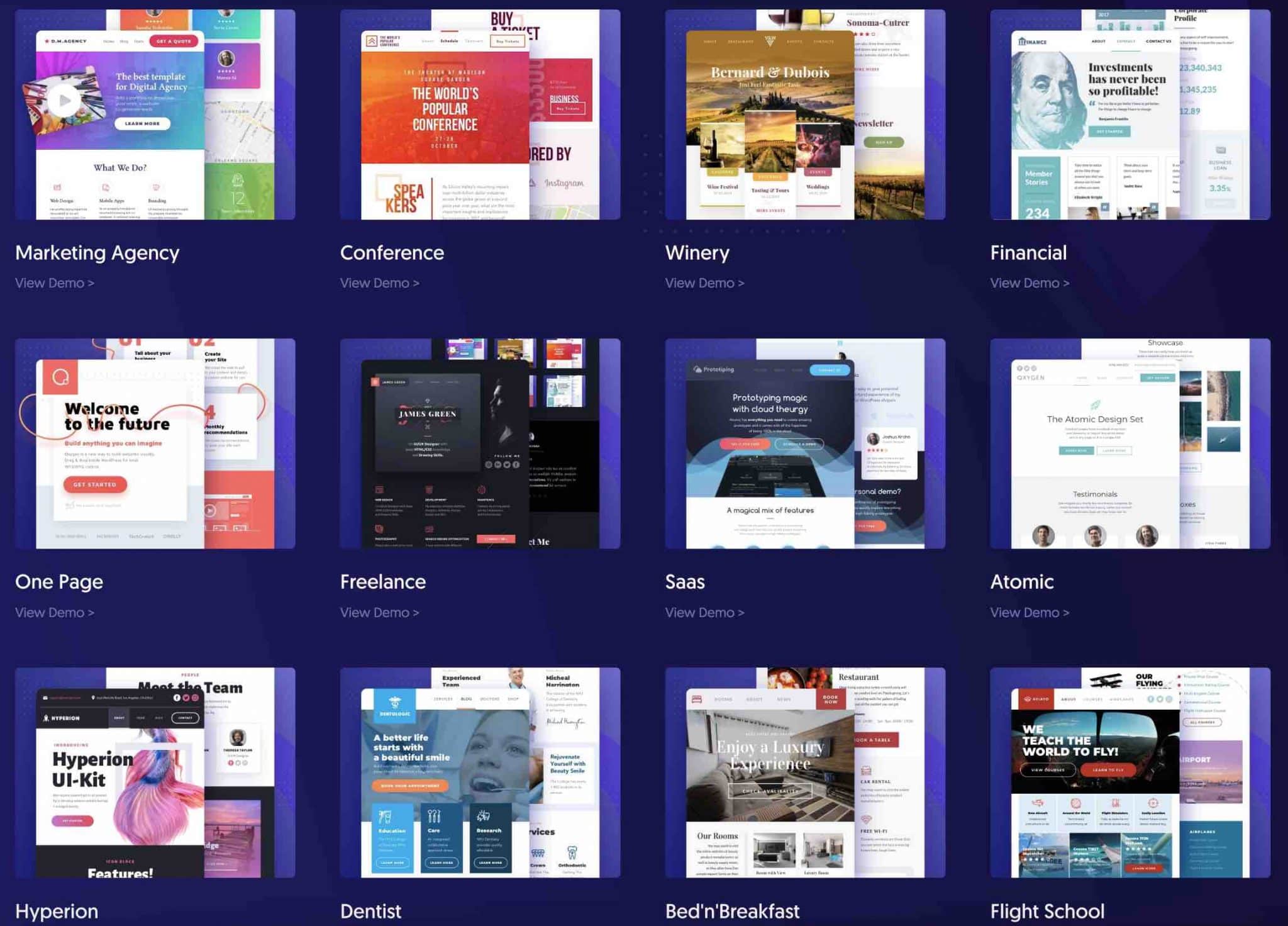Image resolution: width=1288 pixels, height=926 pixels.
Task: Click the Saas template title
Action: coord(685,581)
